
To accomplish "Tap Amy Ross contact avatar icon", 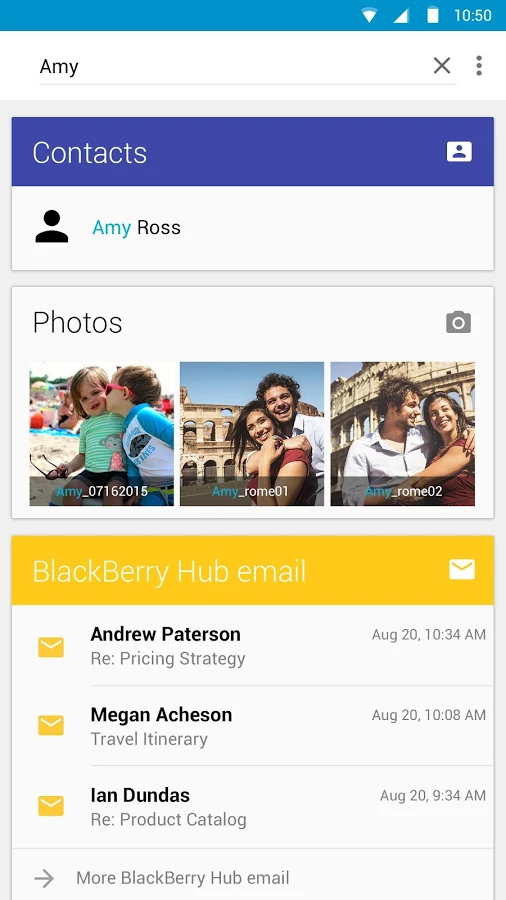I will tap(52, 227).
